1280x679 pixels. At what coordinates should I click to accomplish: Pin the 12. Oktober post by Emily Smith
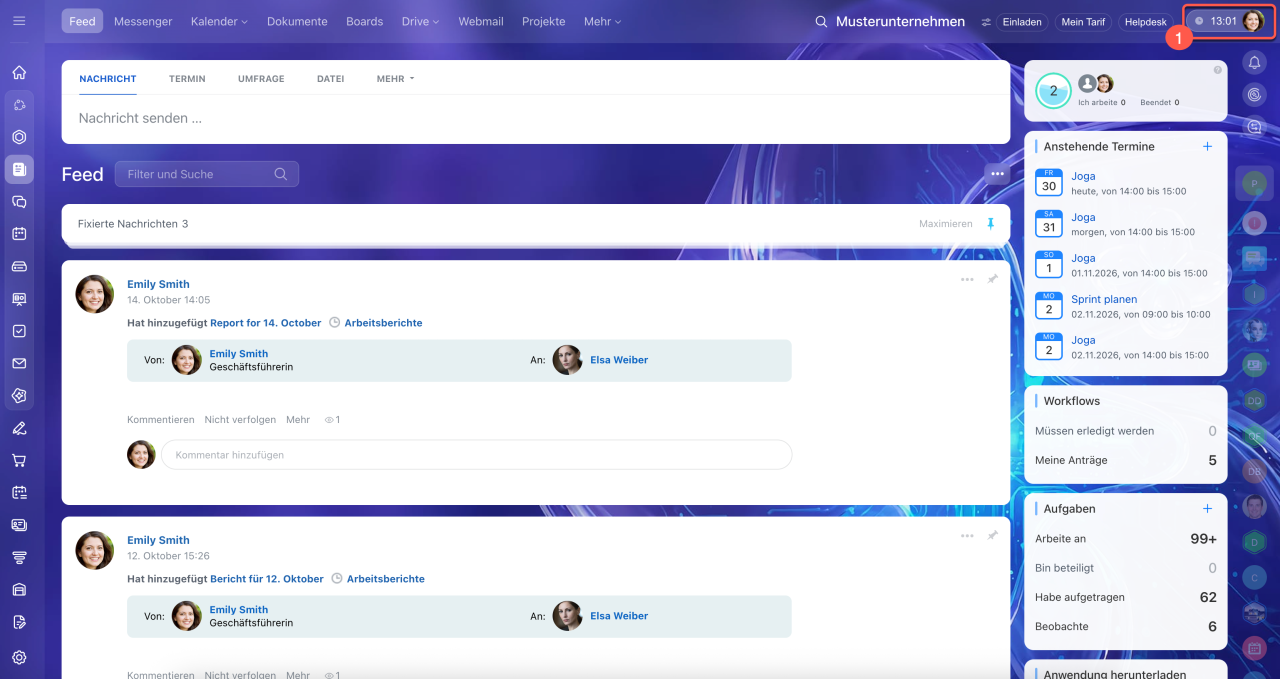tap(992, 536)
